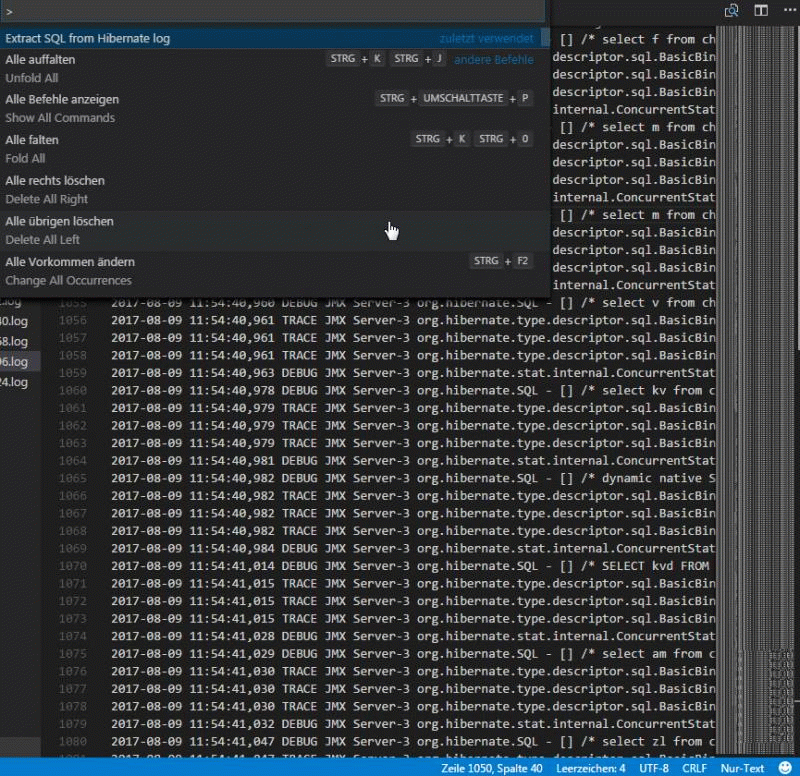Change line ending CRLF setting
Image resolution: width=800 pixels, height=776 pixels.
pyautogui.click(x=694, y=768)
